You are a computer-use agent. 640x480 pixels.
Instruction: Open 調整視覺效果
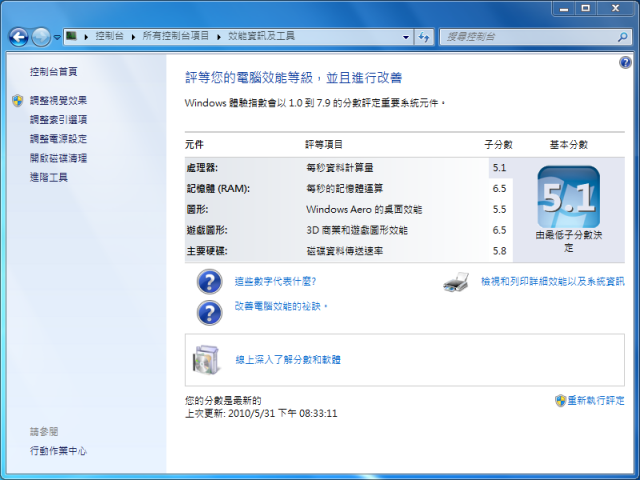click(58, 100)
